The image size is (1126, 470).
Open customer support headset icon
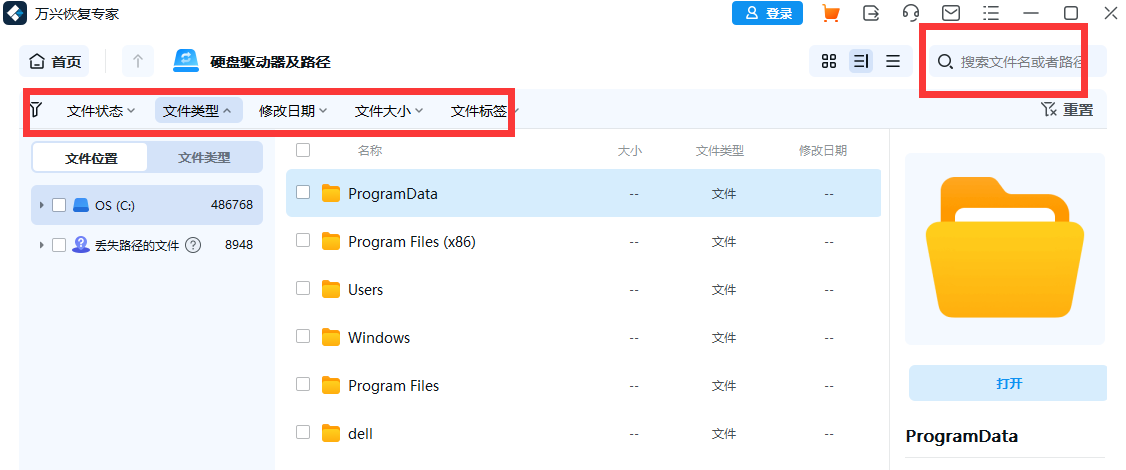point(911,13)
